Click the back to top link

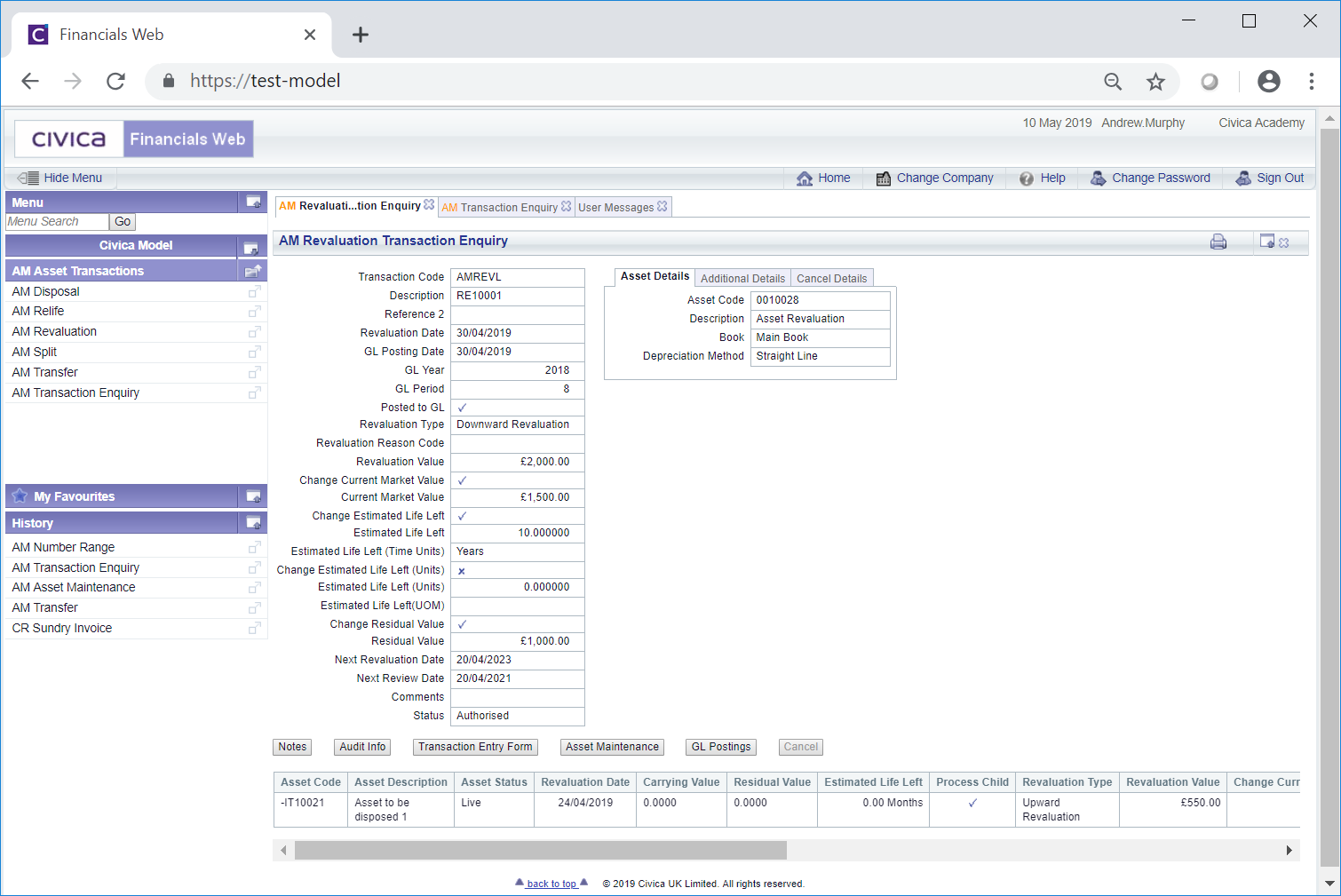click(x=551, y=884)
